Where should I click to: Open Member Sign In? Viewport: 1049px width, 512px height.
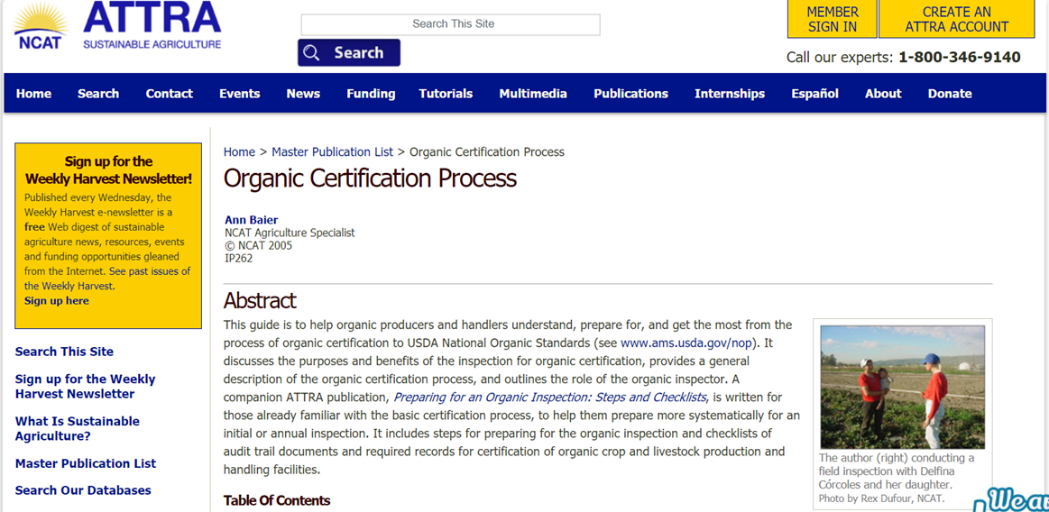(x=832, y=19)
